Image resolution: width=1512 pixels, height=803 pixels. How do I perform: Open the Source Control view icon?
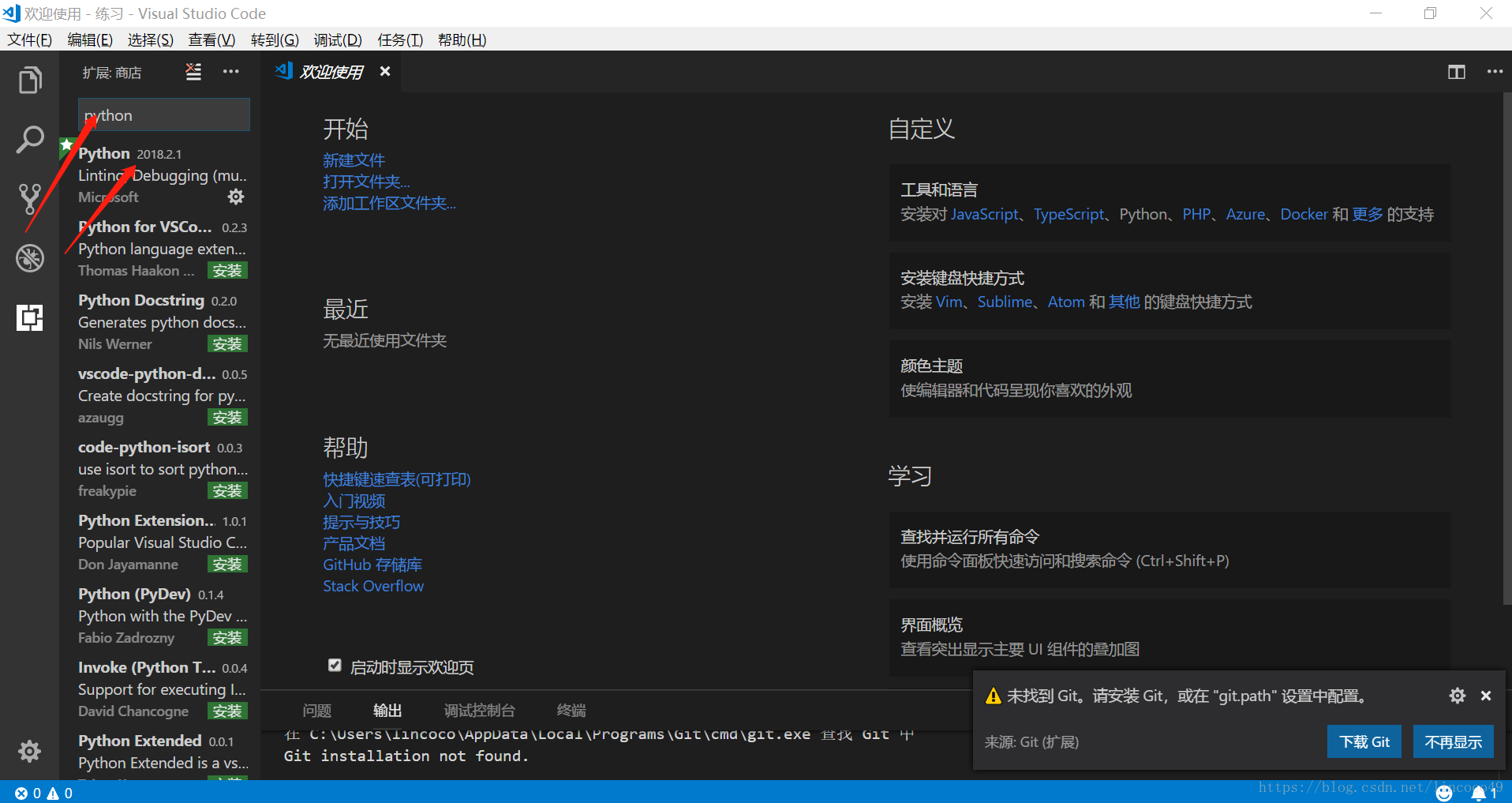30,199
